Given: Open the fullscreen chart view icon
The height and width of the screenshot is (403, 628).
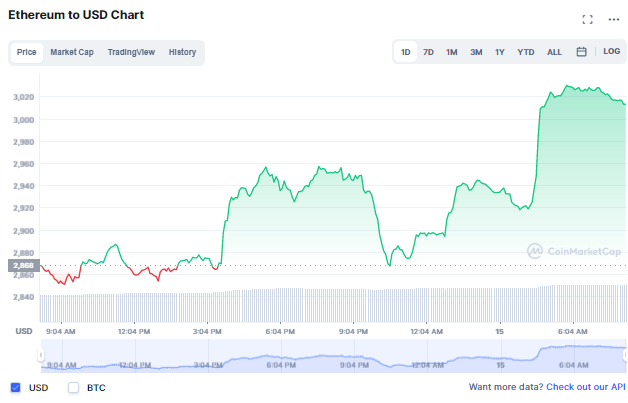Looking at the screenshot, I should (587, 19).
